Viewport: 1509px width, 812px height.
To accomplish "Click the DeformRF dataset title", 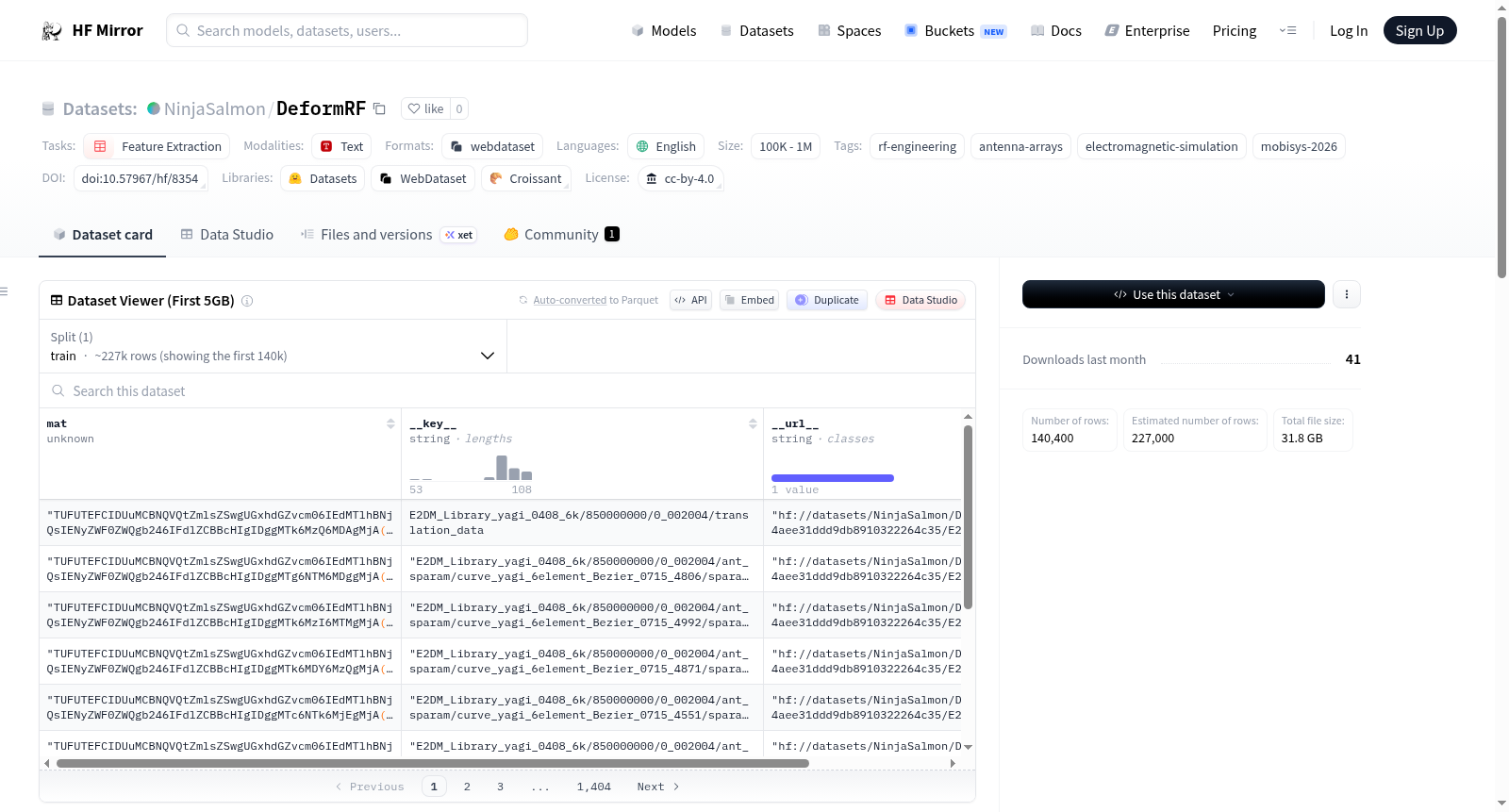I will (321, 108).
